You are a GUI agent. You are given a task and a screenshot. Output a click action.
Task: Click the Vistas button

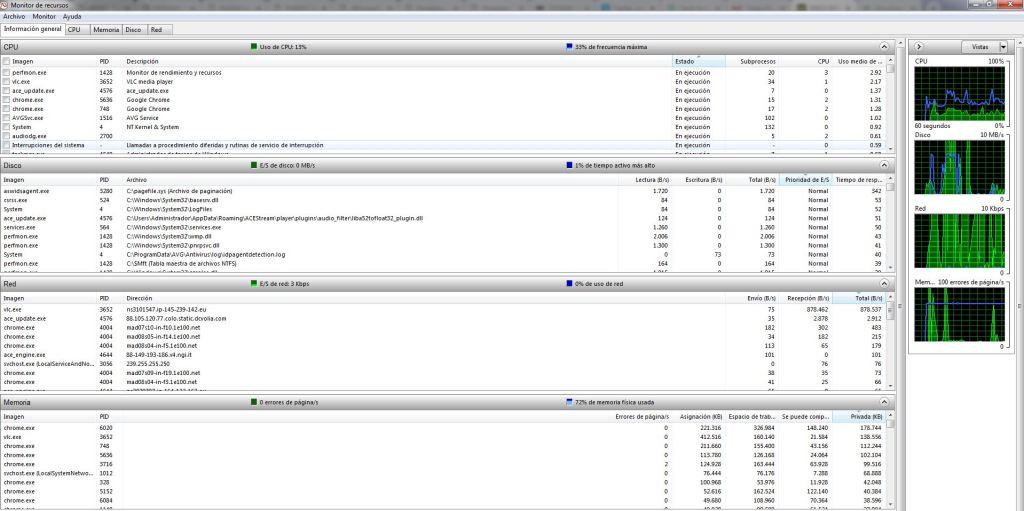(x=980, y=46)
